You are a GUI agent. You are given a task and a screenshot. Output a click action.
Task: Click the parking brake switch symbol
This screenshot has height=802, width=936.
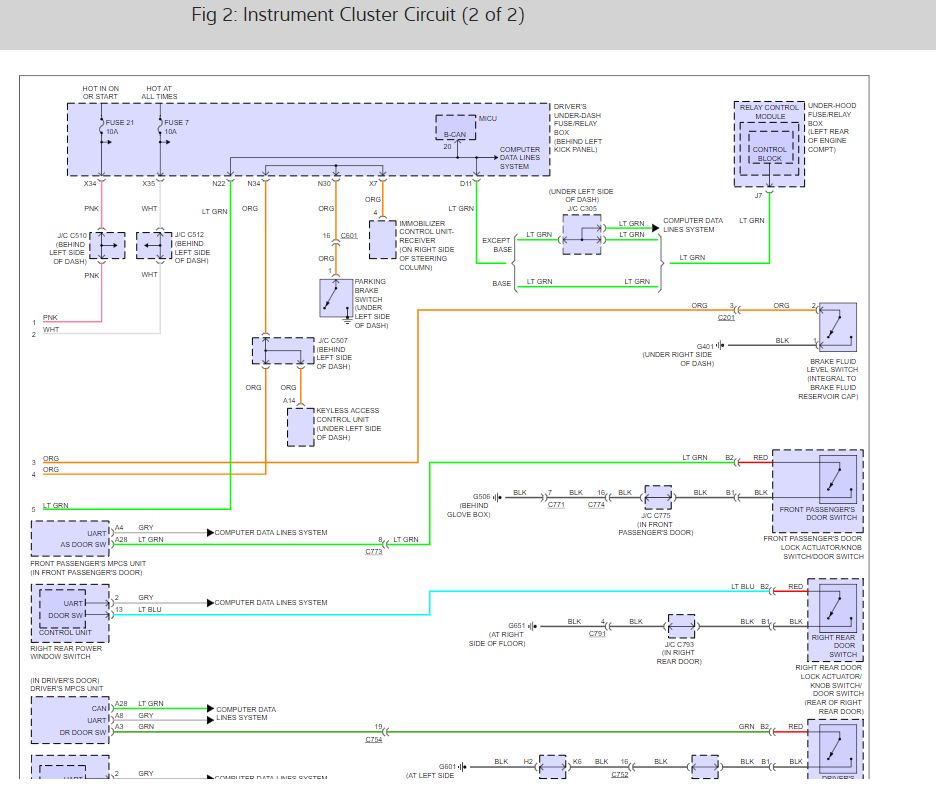click(x=336, y=298)
